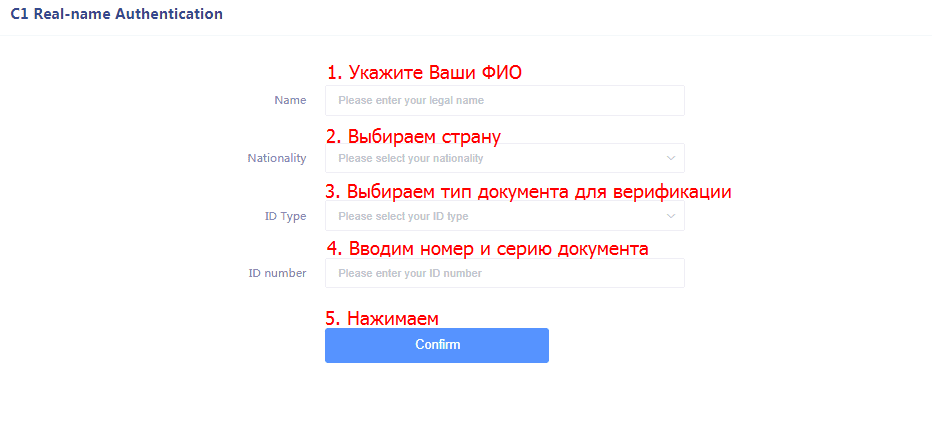Click the 'ID number' field label
The image size is (932, 439).
(x=278, y=273)
